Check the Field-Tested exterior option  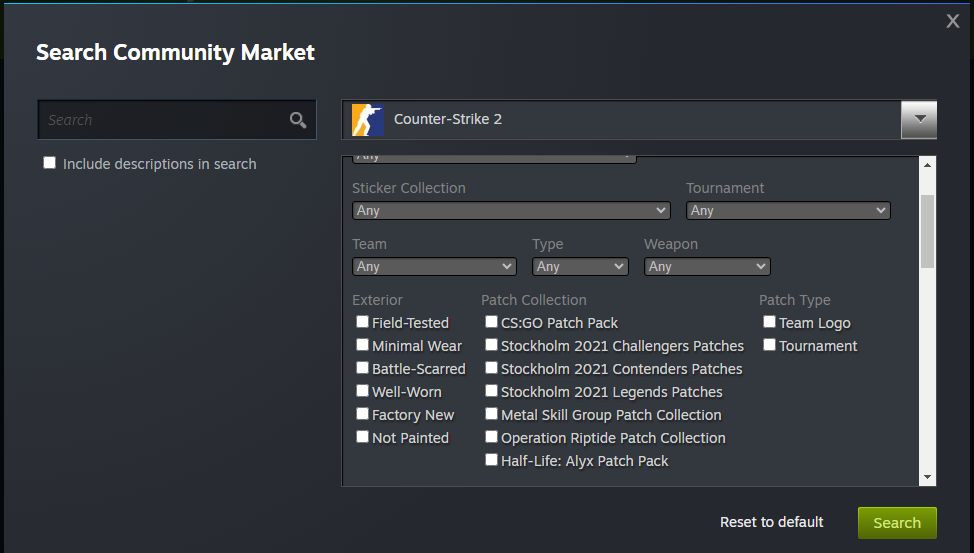tap(362, 322)
